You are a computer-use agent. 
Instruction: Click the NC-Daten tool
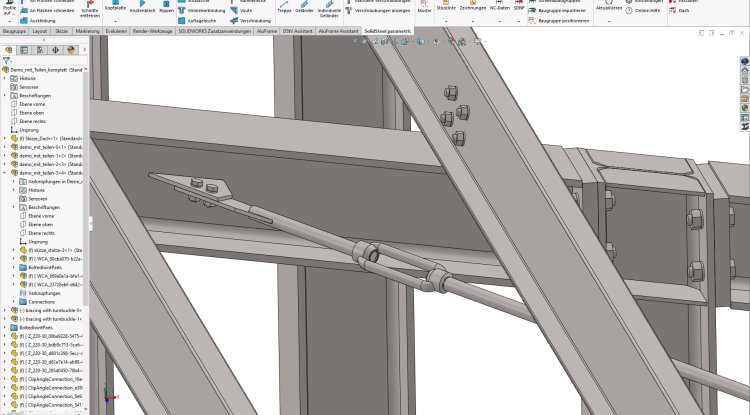click(499, 6)
